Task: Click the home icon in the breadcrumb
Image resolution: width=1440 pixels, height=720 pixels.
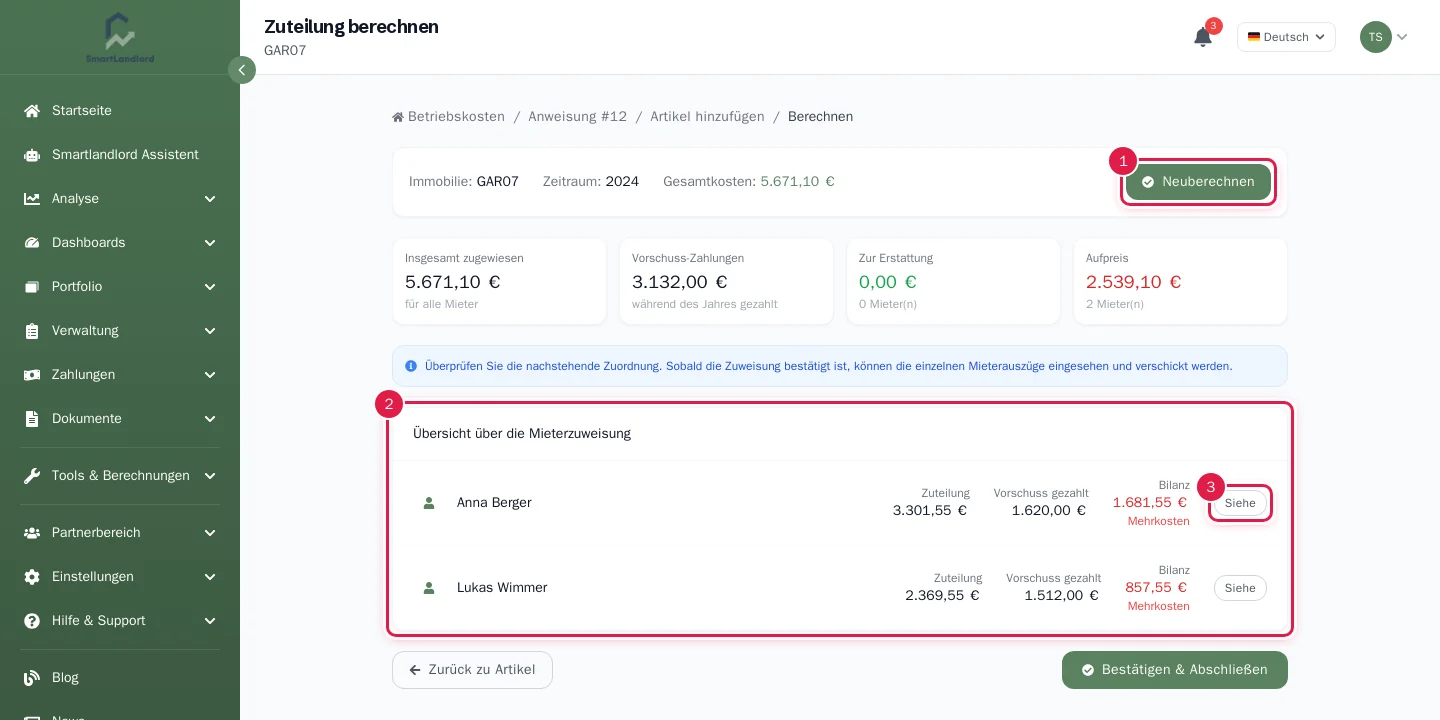Action: click(x=398, y=117)
